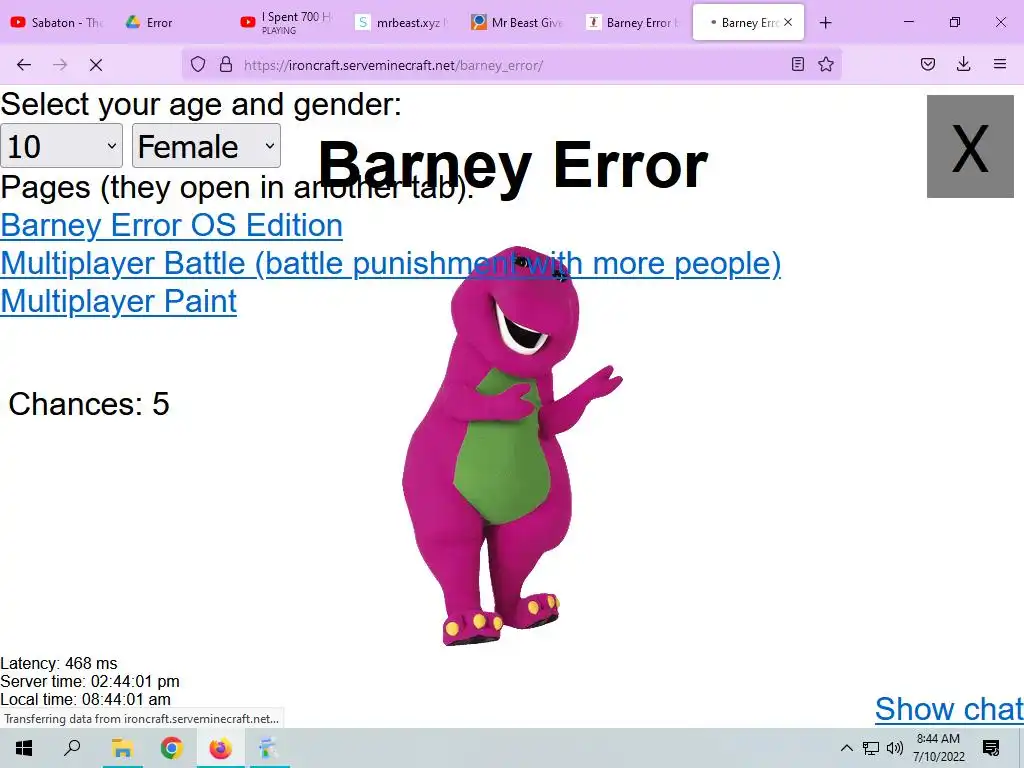
Task: Open a new tab with plus button
Action: pyautogui.click(x=825, y=23)
